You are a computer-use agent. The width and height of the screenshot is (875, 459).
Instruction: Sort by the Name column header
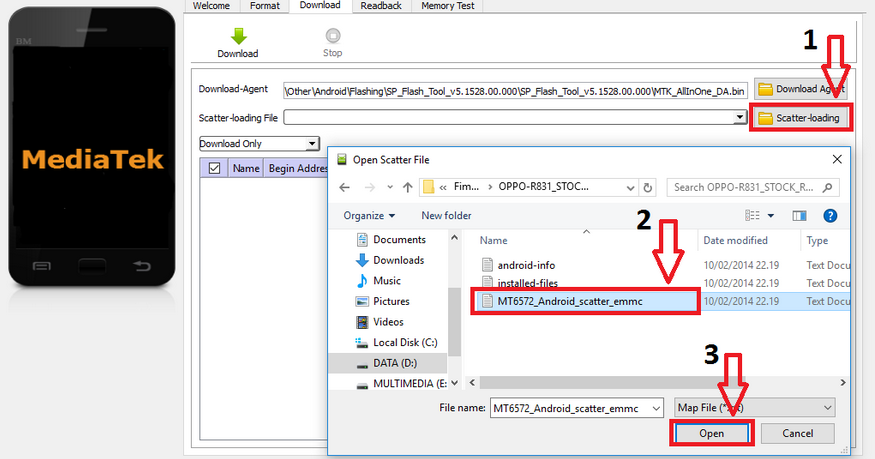click(493, 240)
